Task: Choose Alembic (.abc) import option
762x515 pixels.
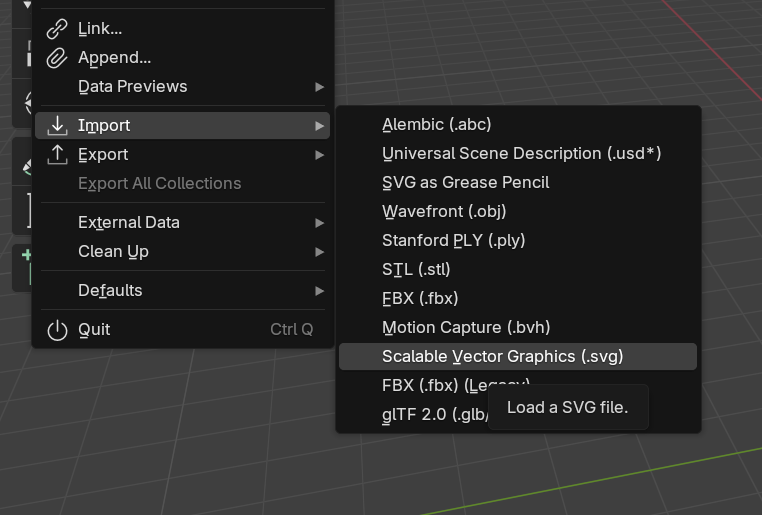Action: (x=436, y=125)
